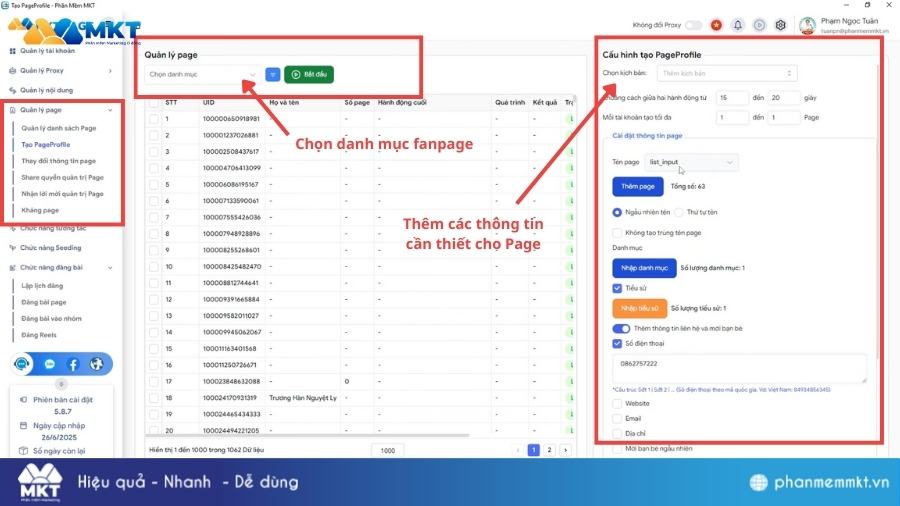Open the Facebook icon in the sidebar
The image size is (900, 506).
[73, 364]
